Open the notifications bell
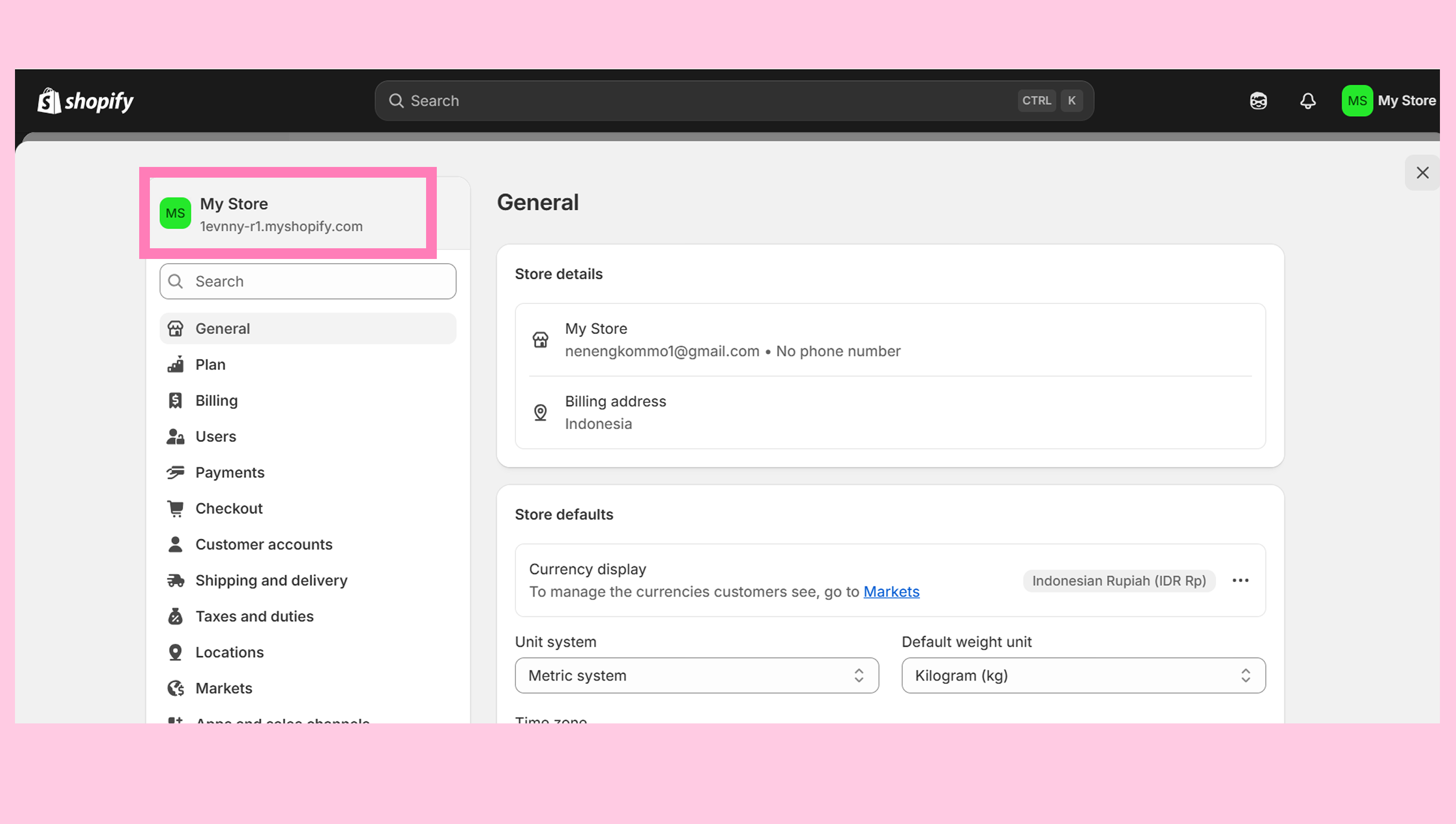Viewport: 1456px width, 824px height. coord(1308,101)
